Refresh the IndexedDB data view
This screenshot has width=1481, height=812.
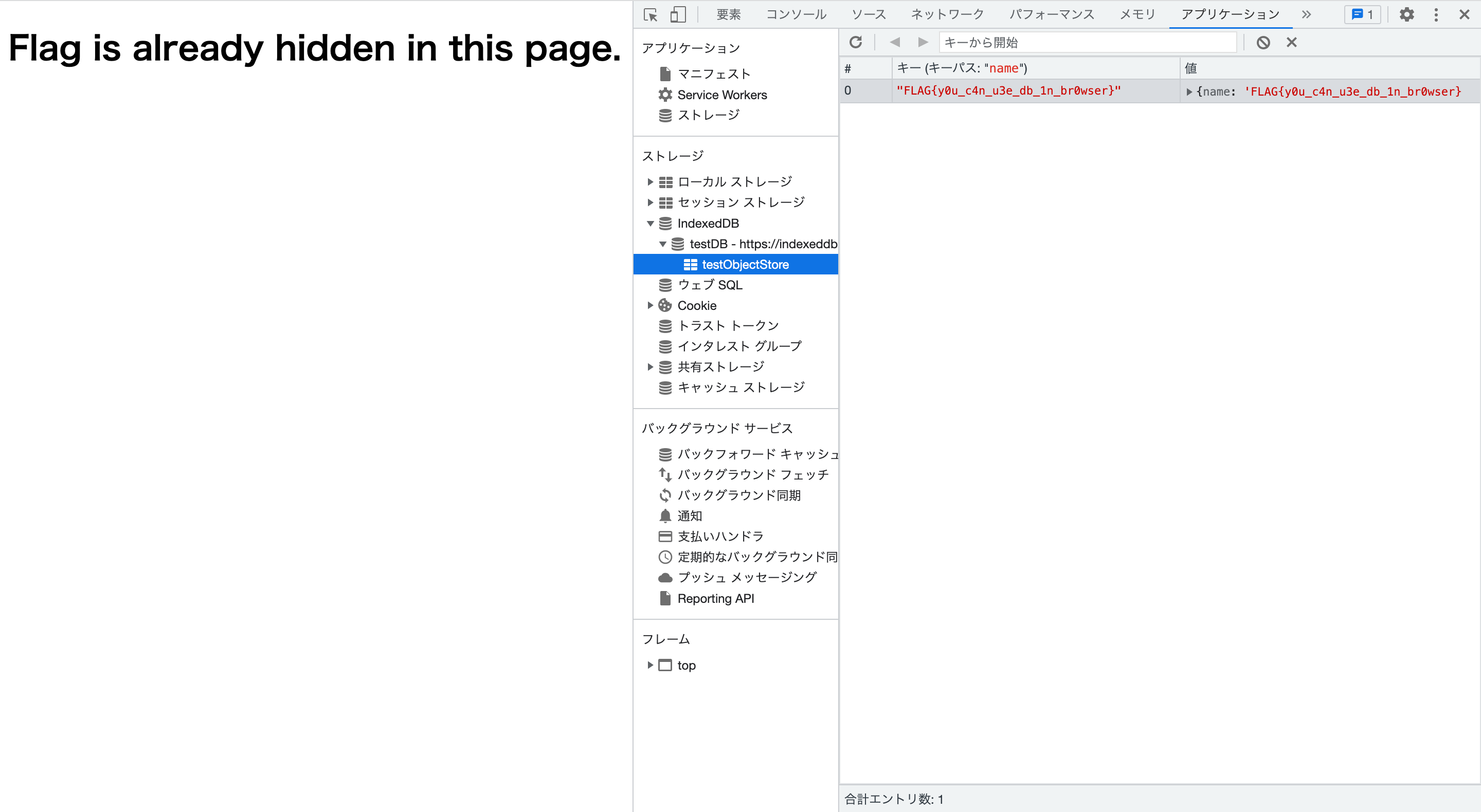857,42
